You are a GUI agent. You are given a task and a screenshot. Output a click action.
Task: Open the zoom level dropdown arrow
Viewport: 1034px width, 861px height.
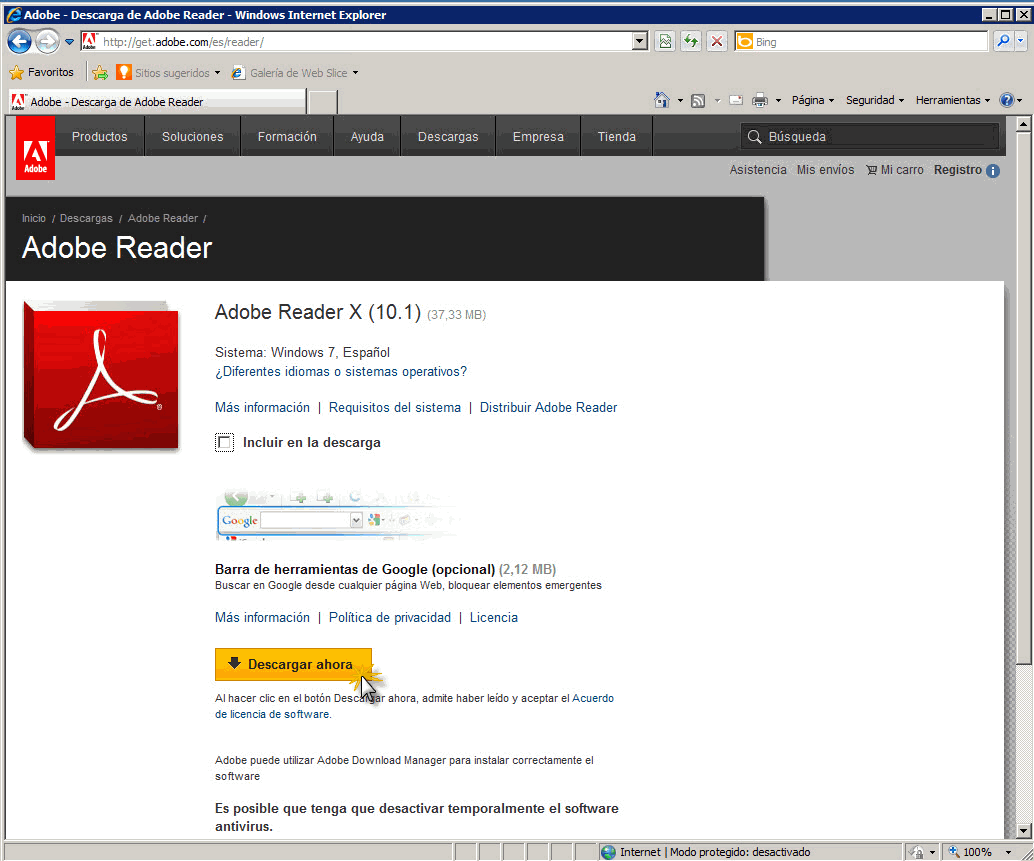click(x=1008, y=852)
